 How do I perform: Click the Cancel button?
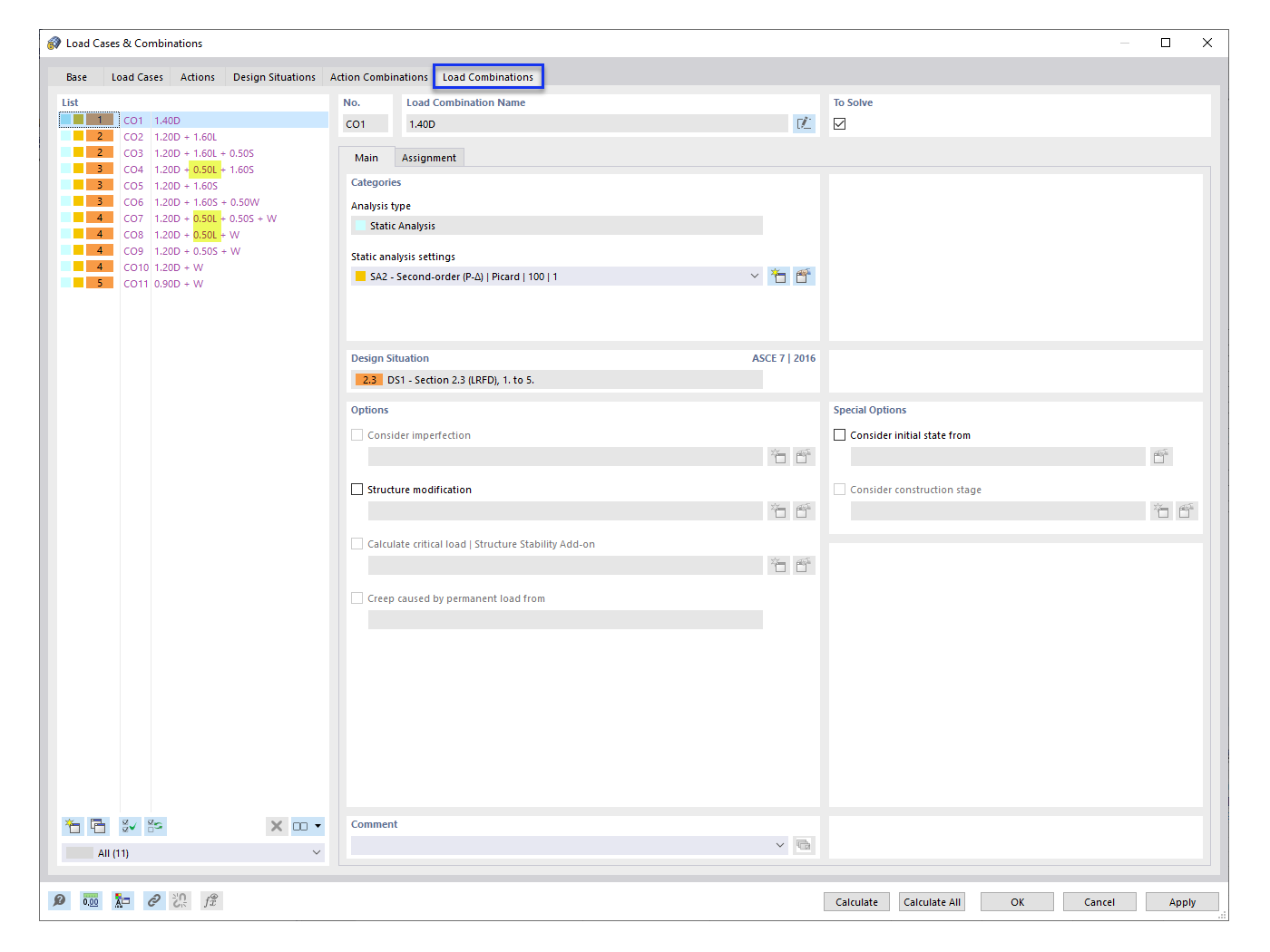(x=1099, y=902)
